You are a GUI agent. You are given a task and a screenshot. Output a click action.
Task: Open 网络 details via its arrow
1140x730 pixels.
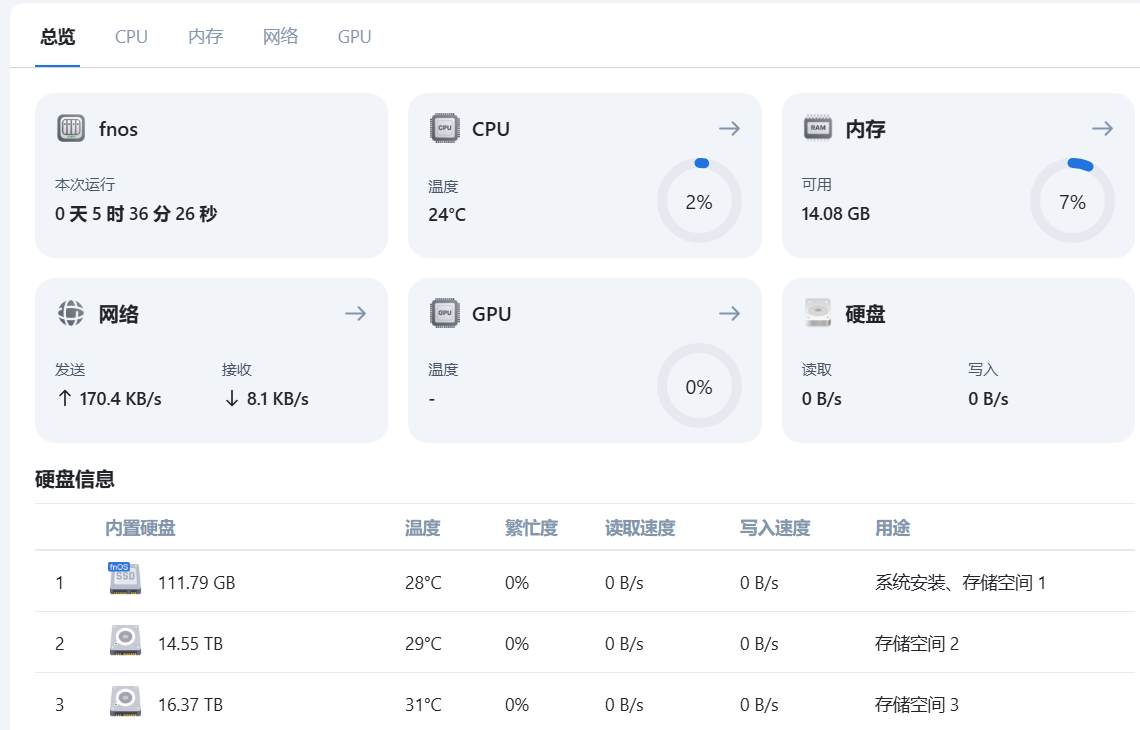click(x=355, y=313)
